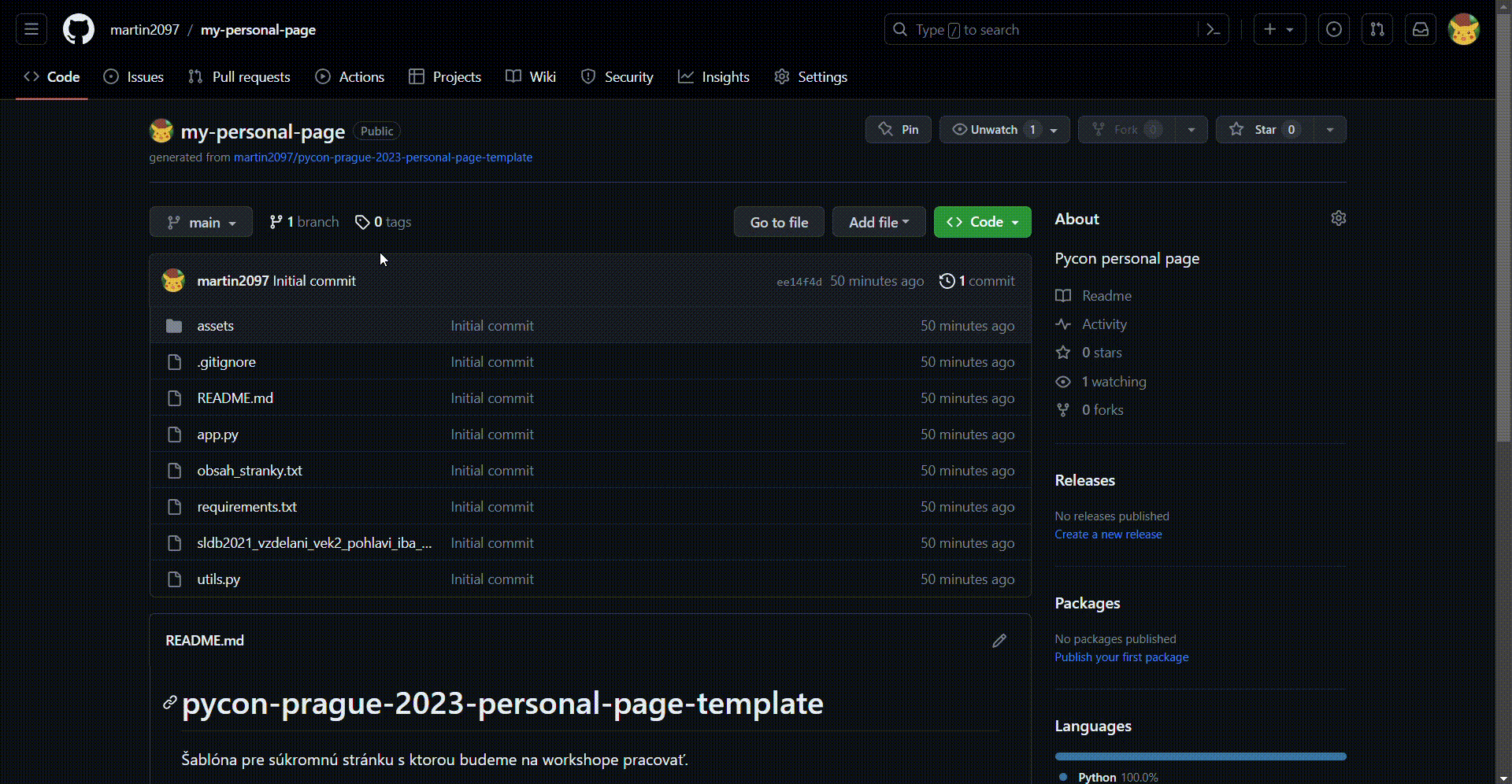Expand the star lists dropdown arrow
The height and width of the screenshot is (784, 1512).
click(x=1330, y=130)
